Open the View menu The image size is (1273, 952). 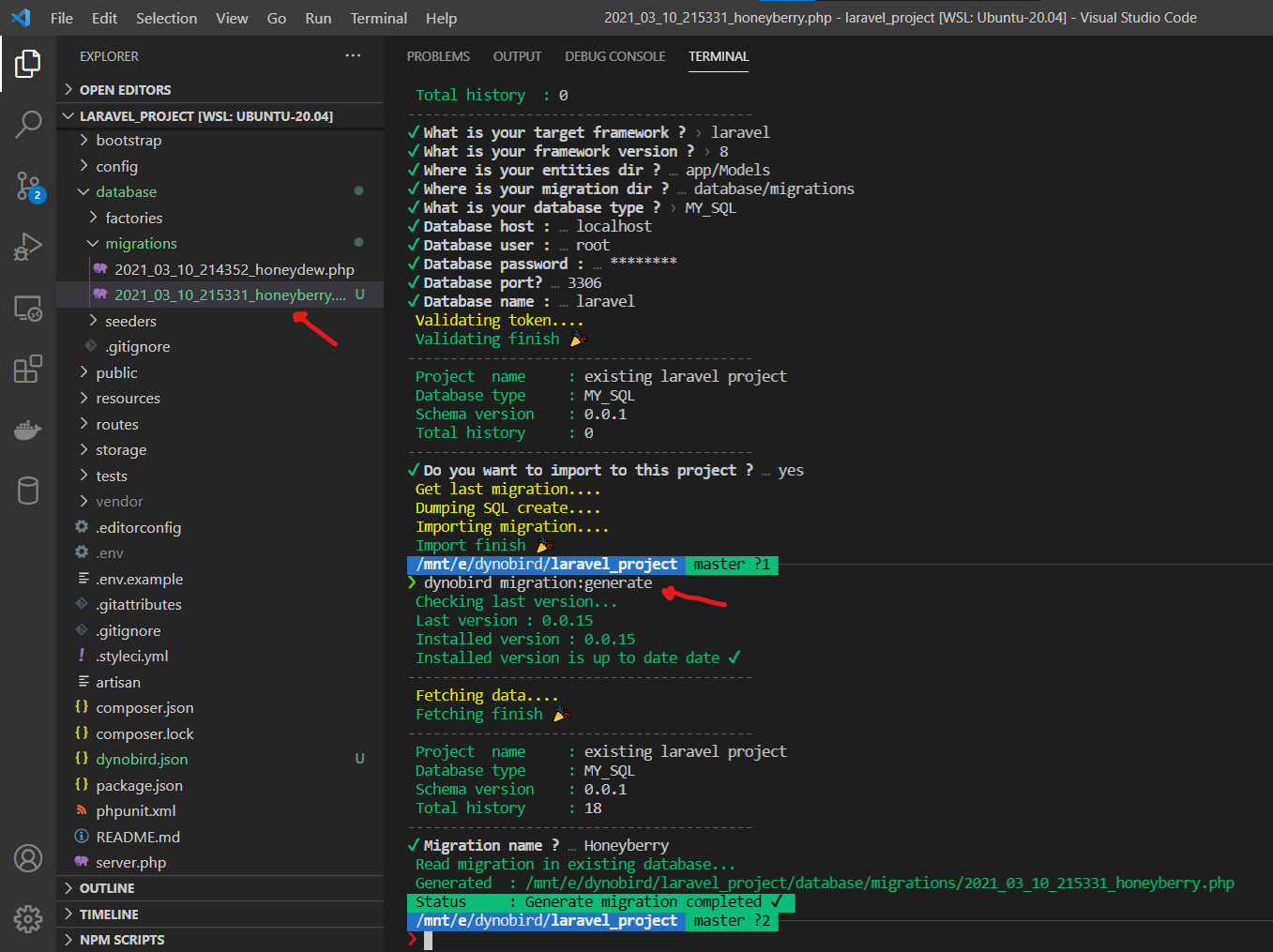233,18
